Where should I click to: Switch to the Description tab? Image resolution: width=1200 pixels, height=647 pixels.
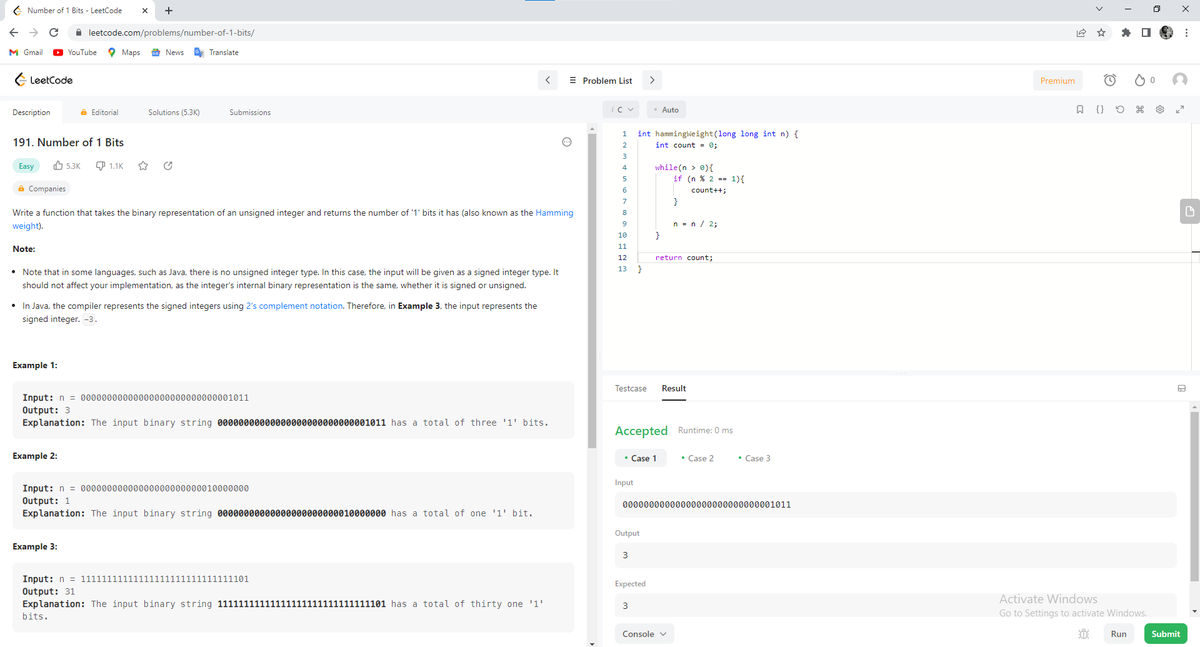pos(31,112)
